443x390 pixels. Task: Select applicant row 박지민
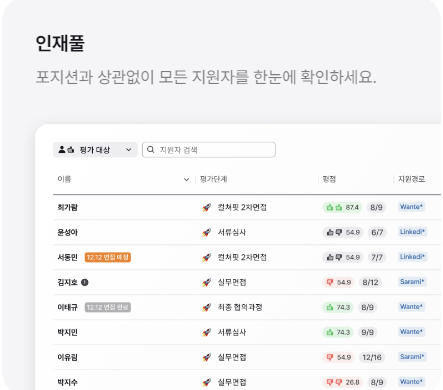[x=247, y=332]
